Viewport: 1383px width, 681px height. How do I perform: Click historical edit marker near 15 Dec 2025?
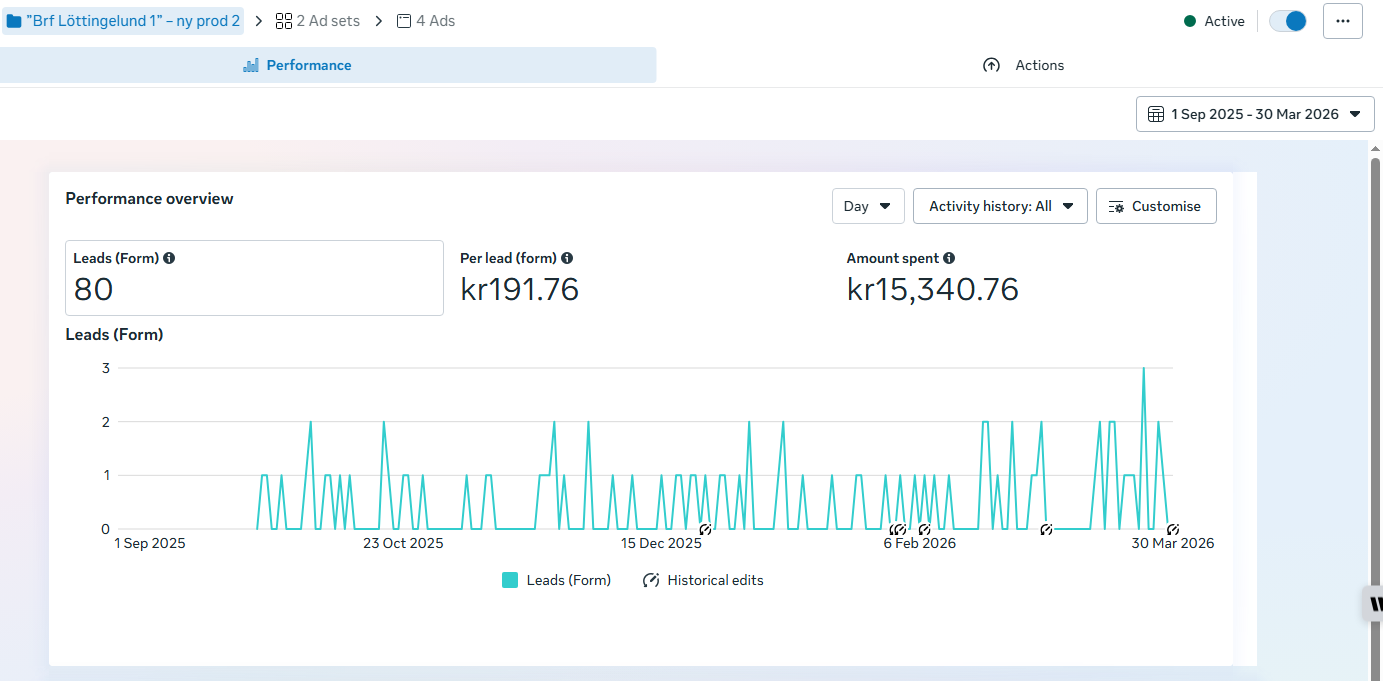(x=705, y=529)
